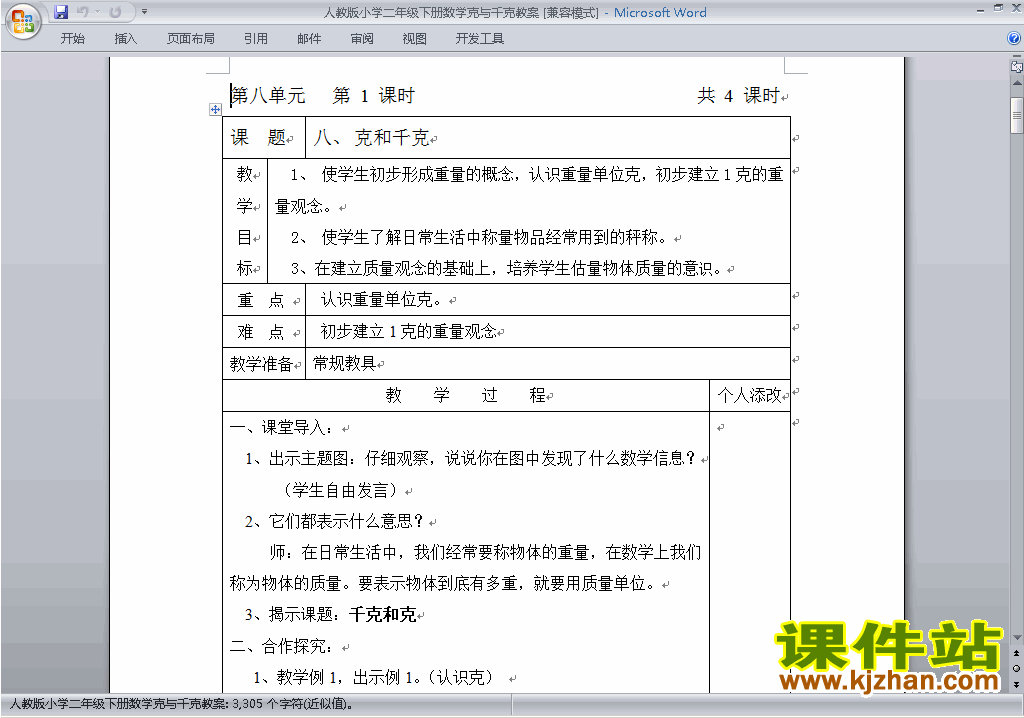Click the cell text 八、克和千克

pos(371,138)
